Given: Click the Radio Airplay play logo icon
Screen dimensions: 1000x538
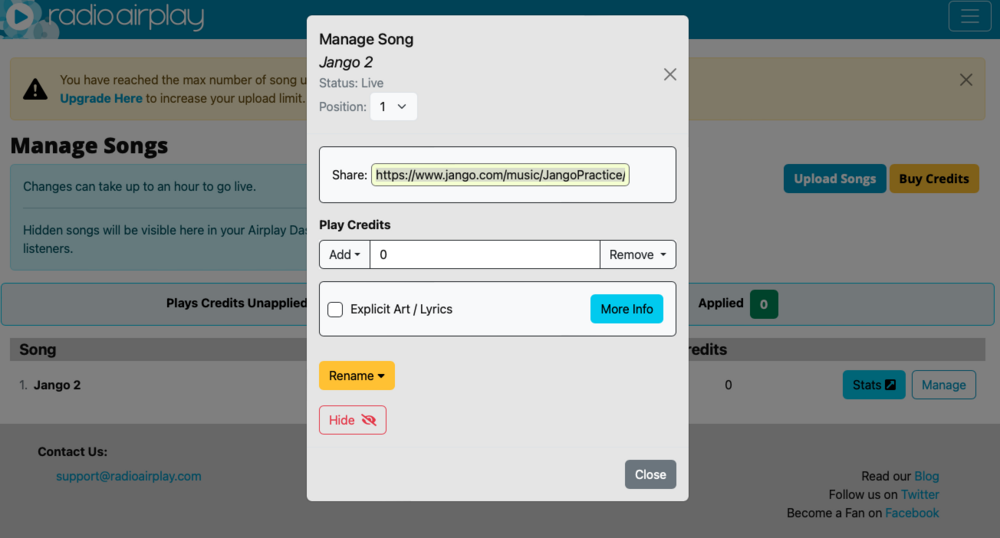Looking at the screenshot, I should tap(20, 17).
